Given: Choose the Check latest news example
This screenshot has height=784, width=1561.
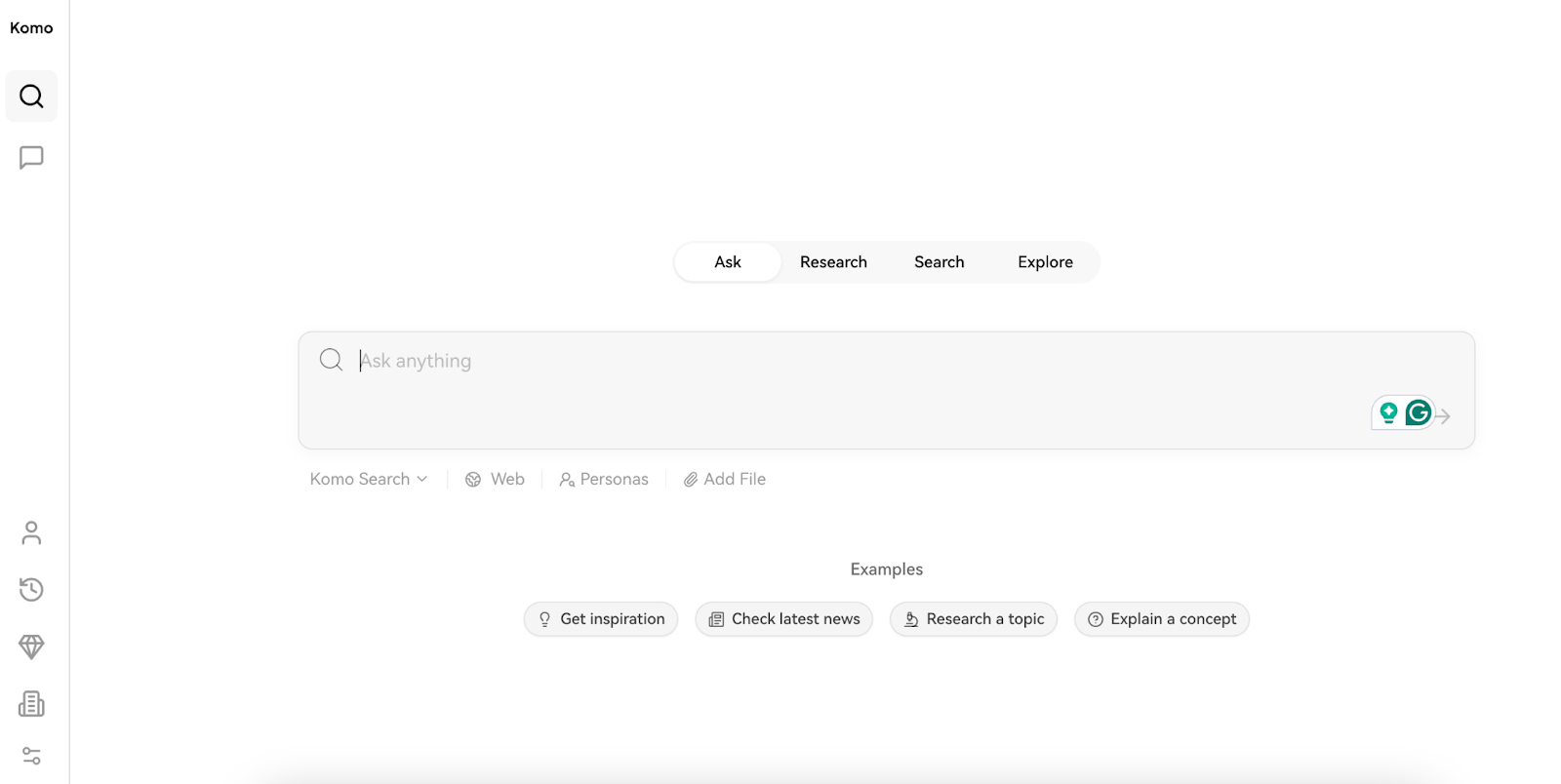Looking at the screenshot, I should pos(784,619).
